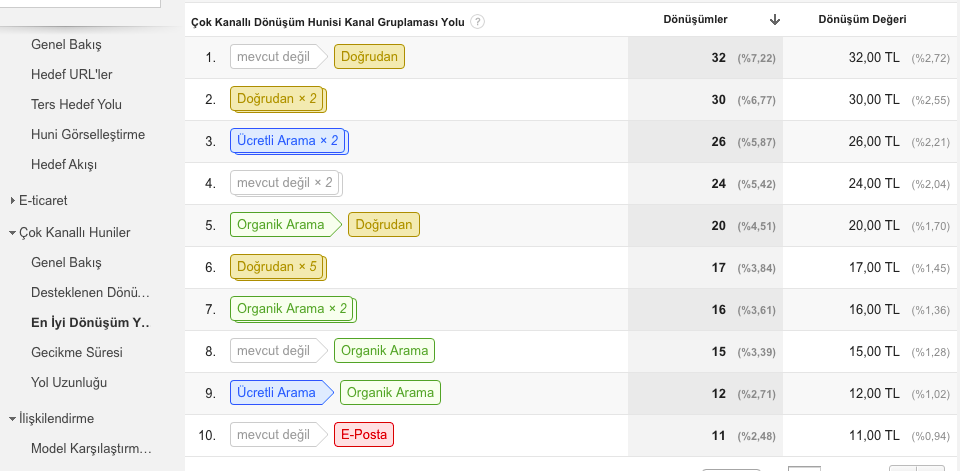The image size is (960, 471).
Task: Expand the E-ticaret sidebar section
Action: (12, 200)
